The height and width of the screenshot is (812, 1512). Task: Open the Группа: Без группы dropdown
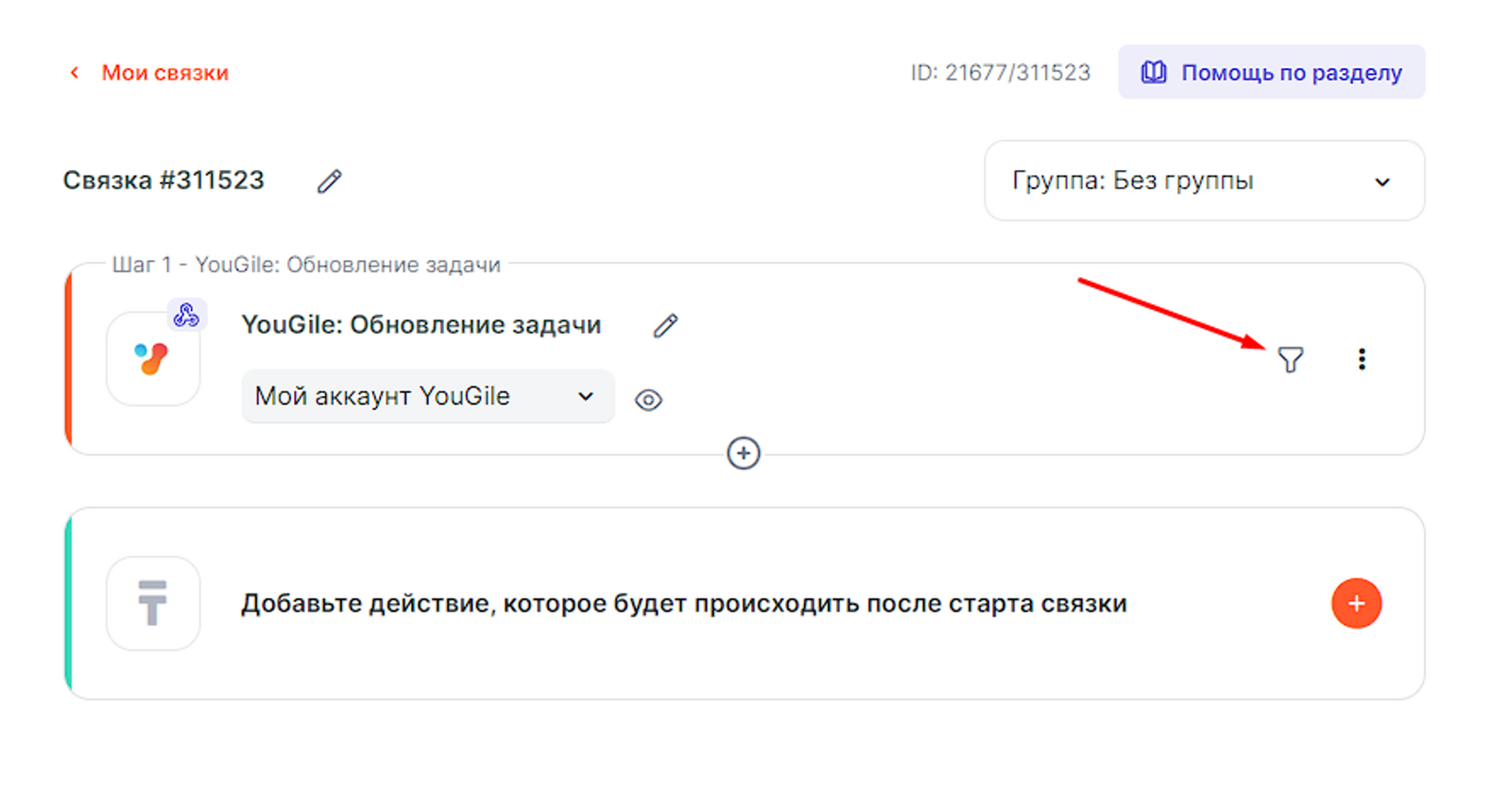(x=1203, y=181)
